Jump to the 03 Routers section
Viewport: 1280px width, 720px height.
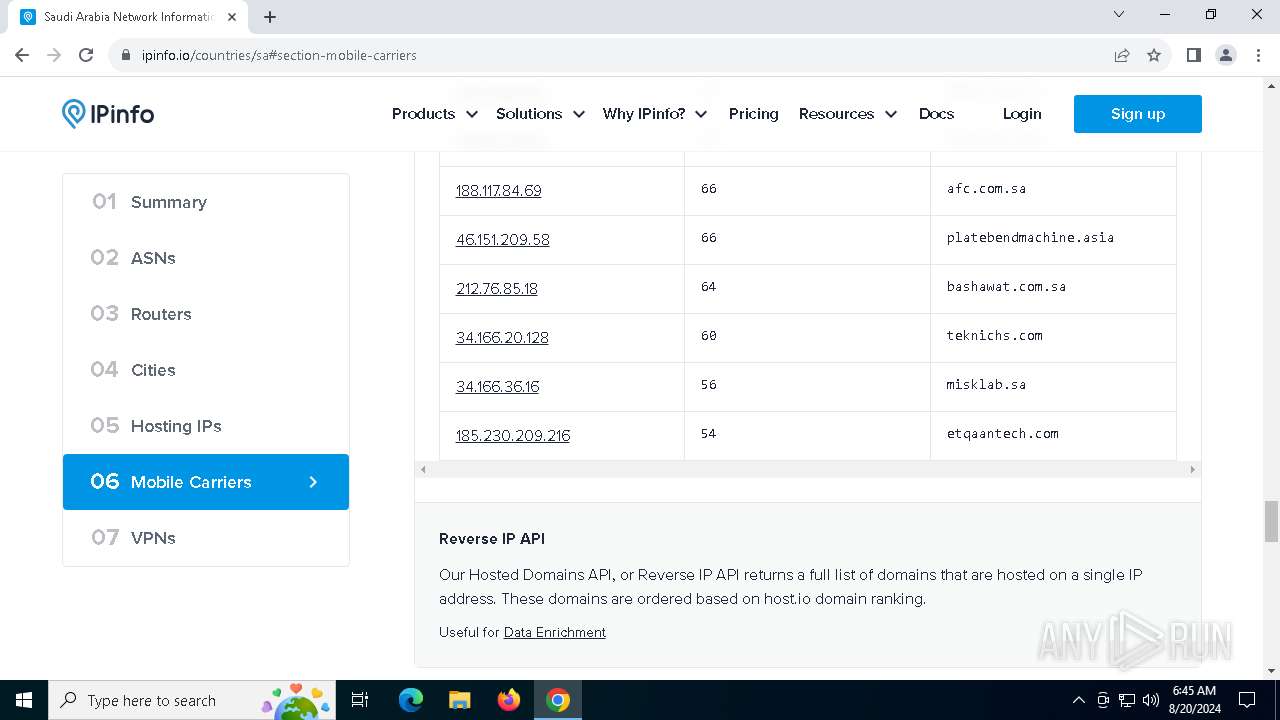tap(206, 314)
